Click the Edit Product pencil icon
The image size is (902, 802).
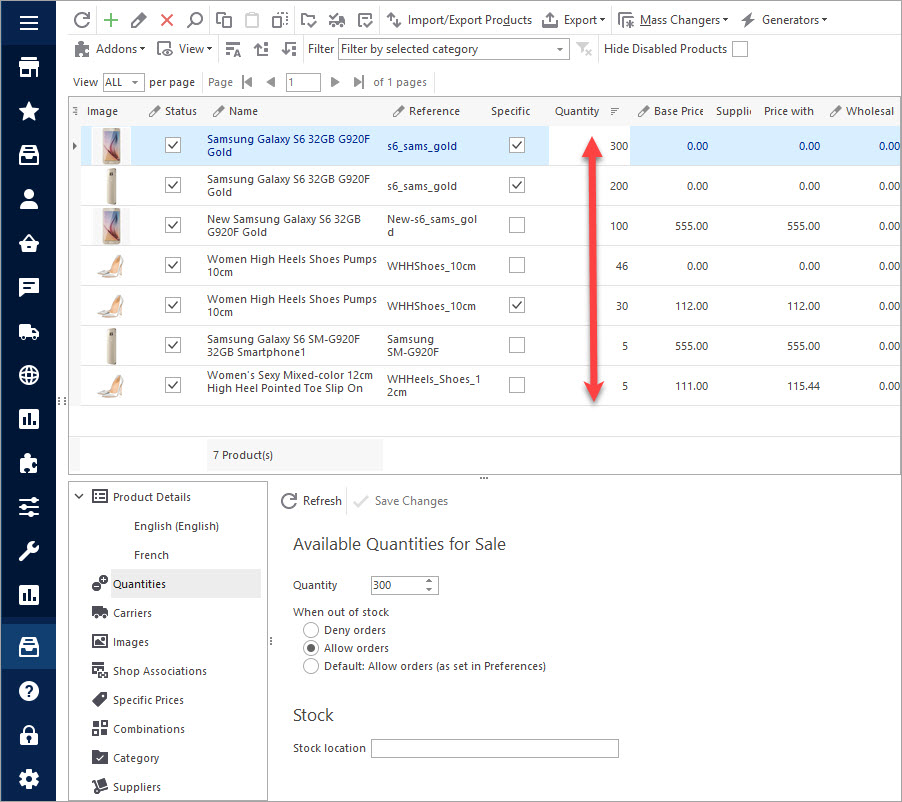138,20
